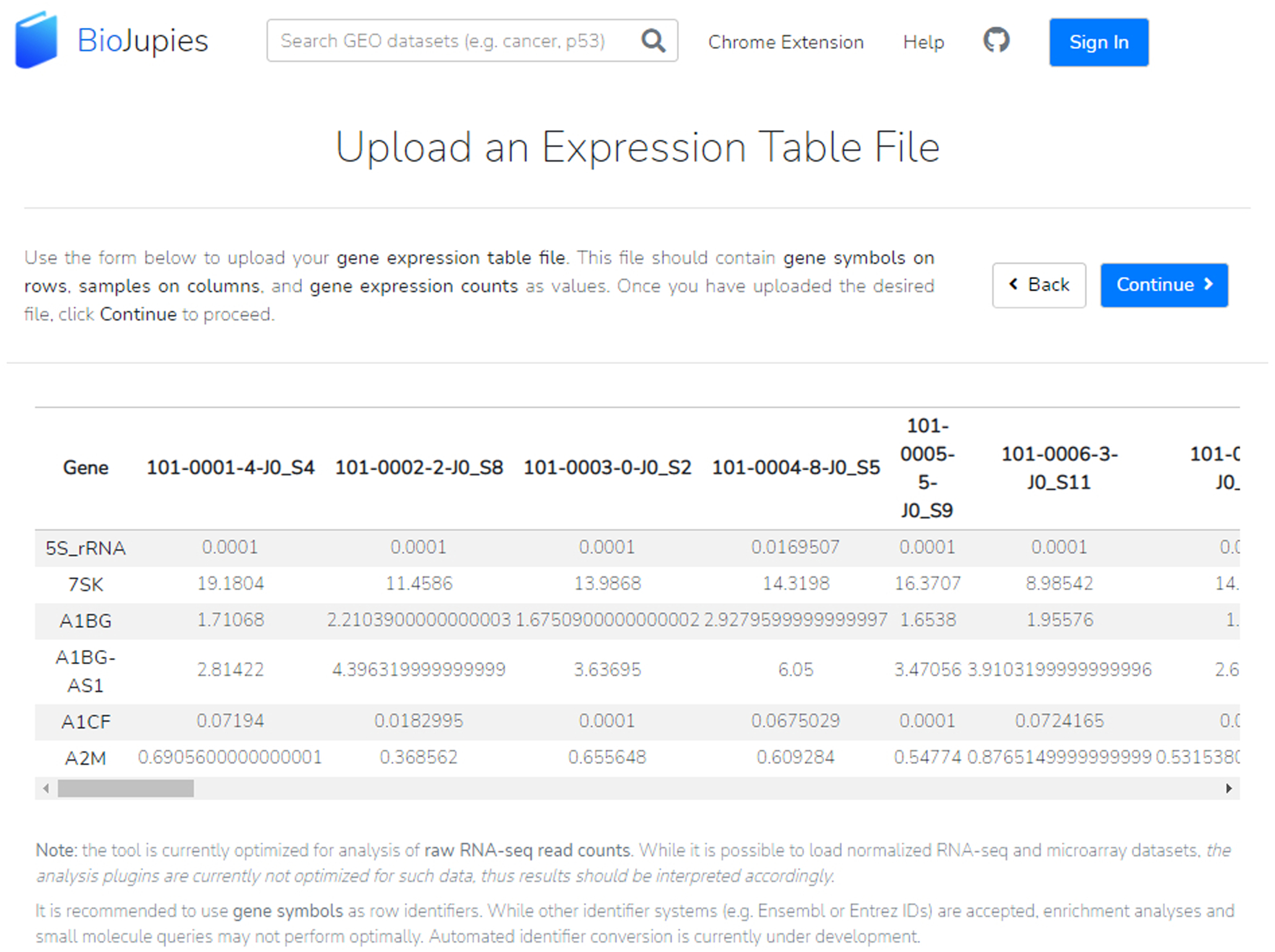Select value 0.609284 in A2M row
1275x952 pixels.
point(795,757)
